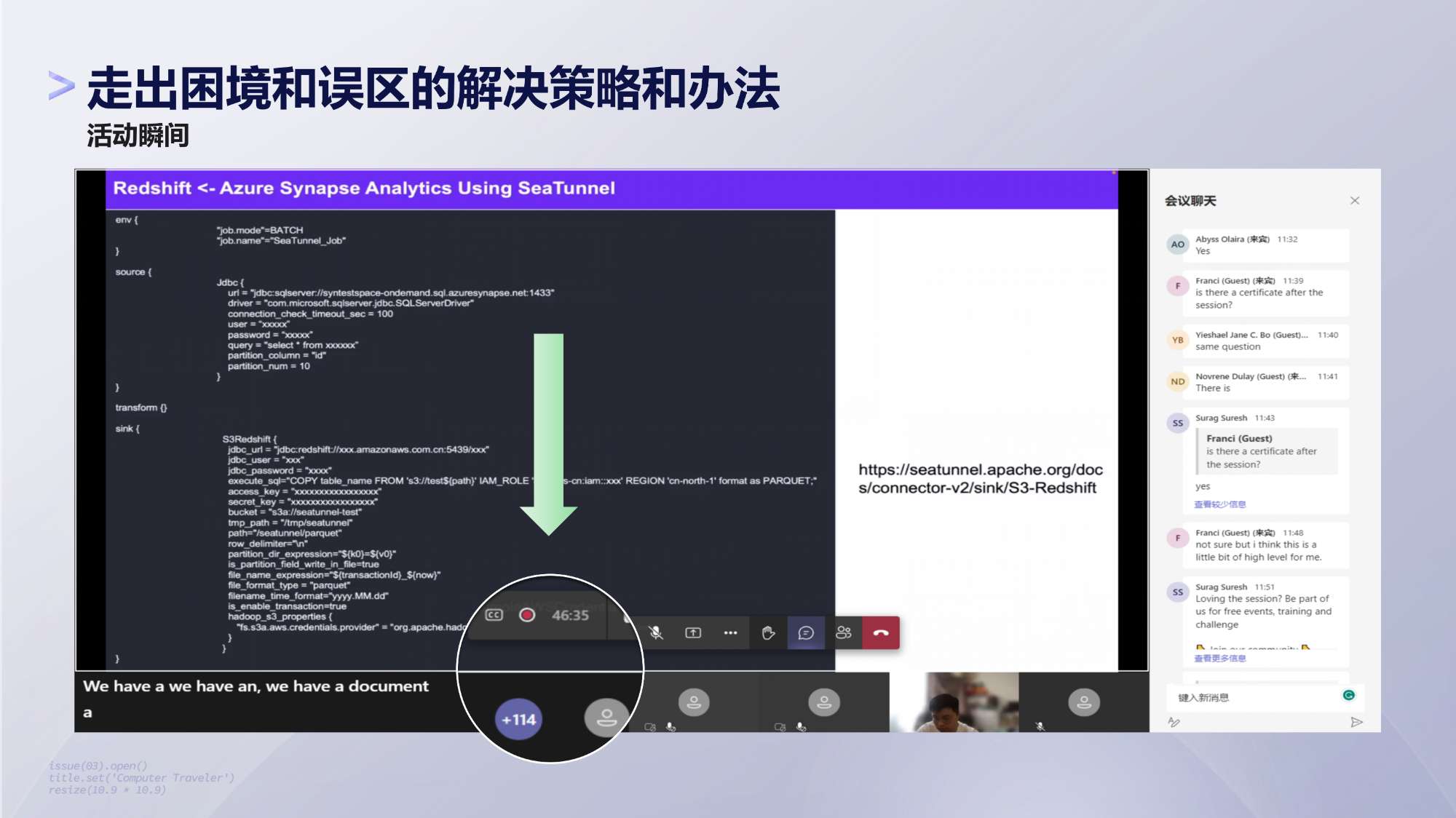1456x818 pixels.
Task: Send the chat message with the arrow icon
Action: (x=1356, y=722)
